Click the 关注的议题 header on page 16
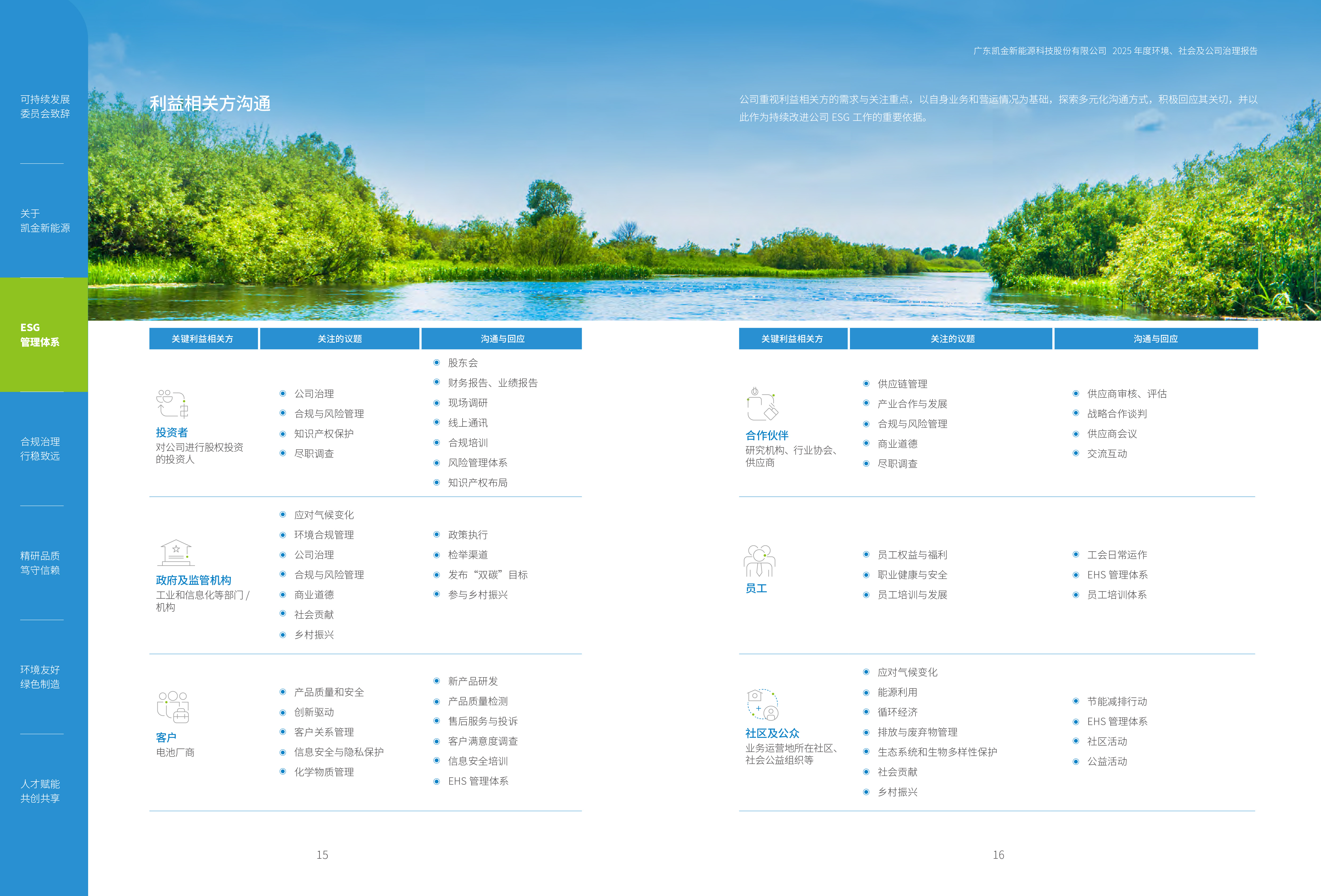The height and width of the screenshot is (896, 1321). tap(951, 339)
